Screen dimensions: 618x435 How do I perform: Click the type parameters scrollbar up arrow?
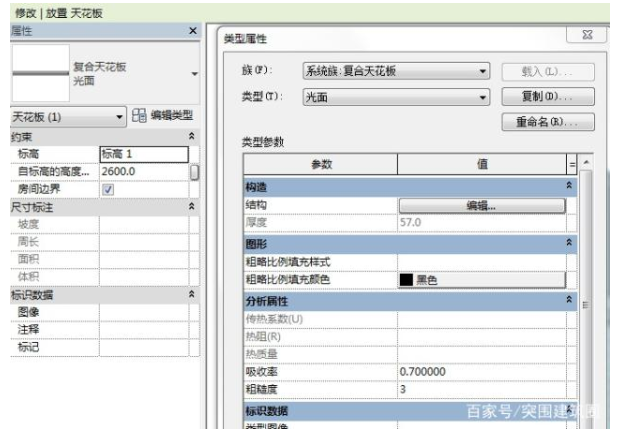(586, 162)
